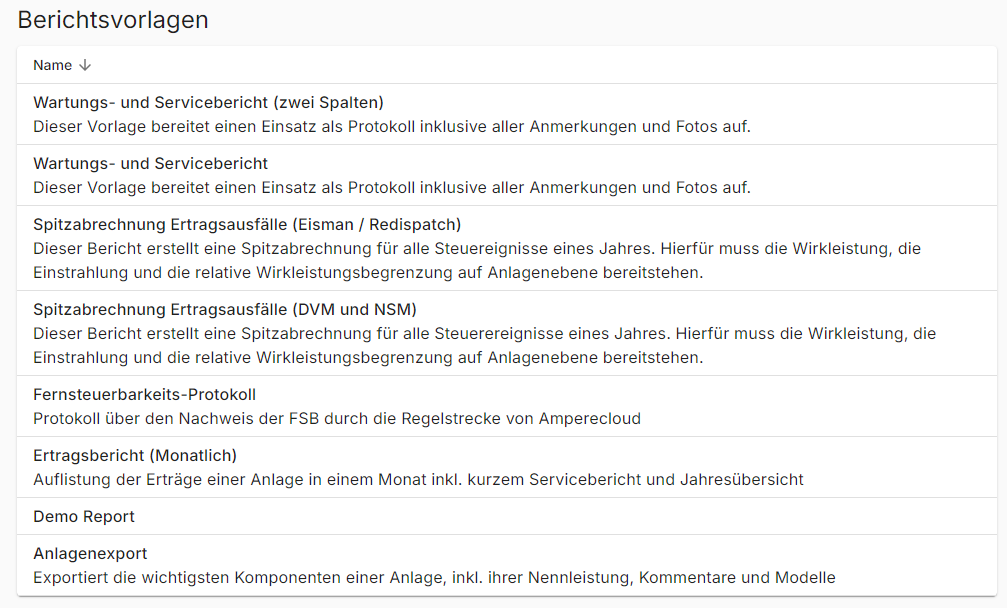Screen dimensions: 1007x608
Task: Open the Fernsteuerbarkeits-Protokoll template
Action: [144, 394]
